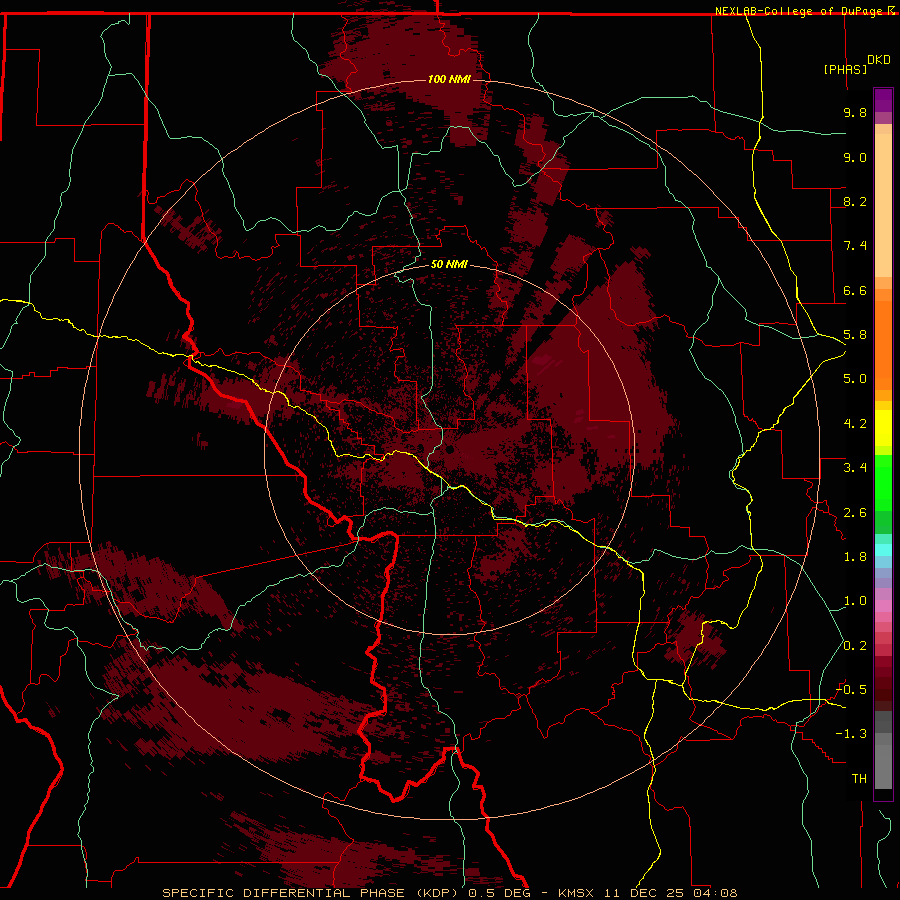Image resolution: width=900 pixels, height=900 pixels.
Task: Click the 9.0 value on the scale
Action: point(855,157)
